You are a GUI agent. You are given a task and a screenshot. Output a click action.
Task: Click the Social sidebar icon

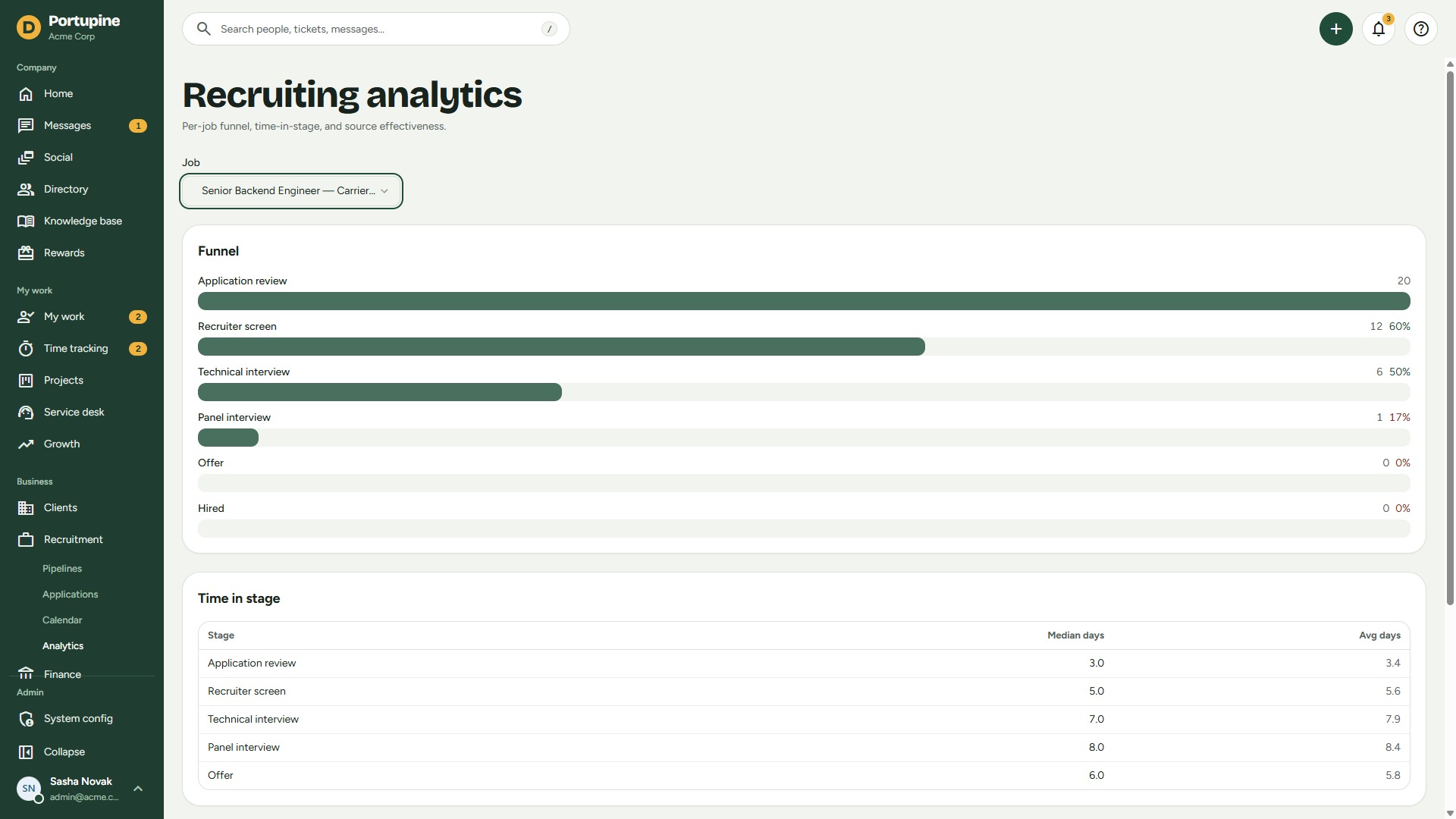point(26,158)
